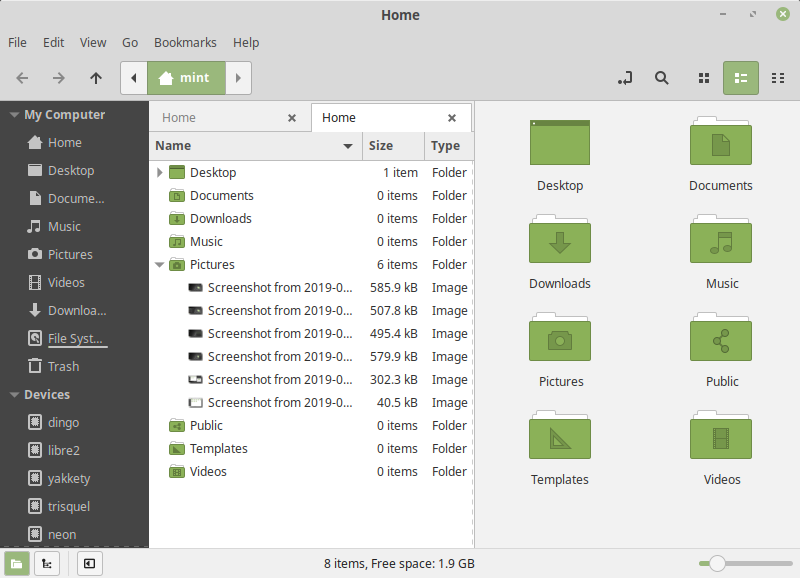Viewport: 800px width, 578px height.
Task: Switch to icon view in the toolbar
Action: click(703, 78)
